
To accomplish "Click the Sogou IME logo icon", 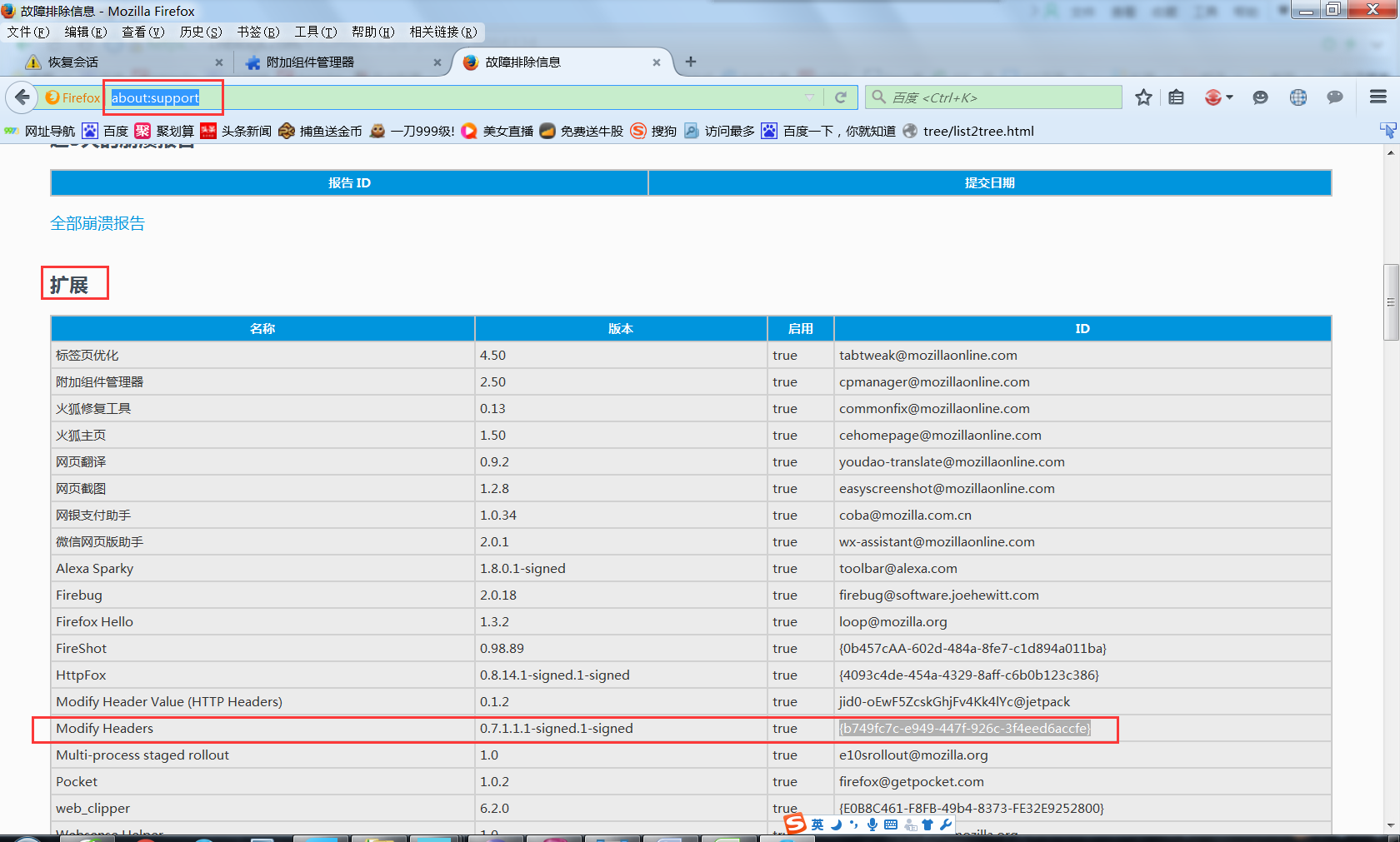I will click(796, 824).
